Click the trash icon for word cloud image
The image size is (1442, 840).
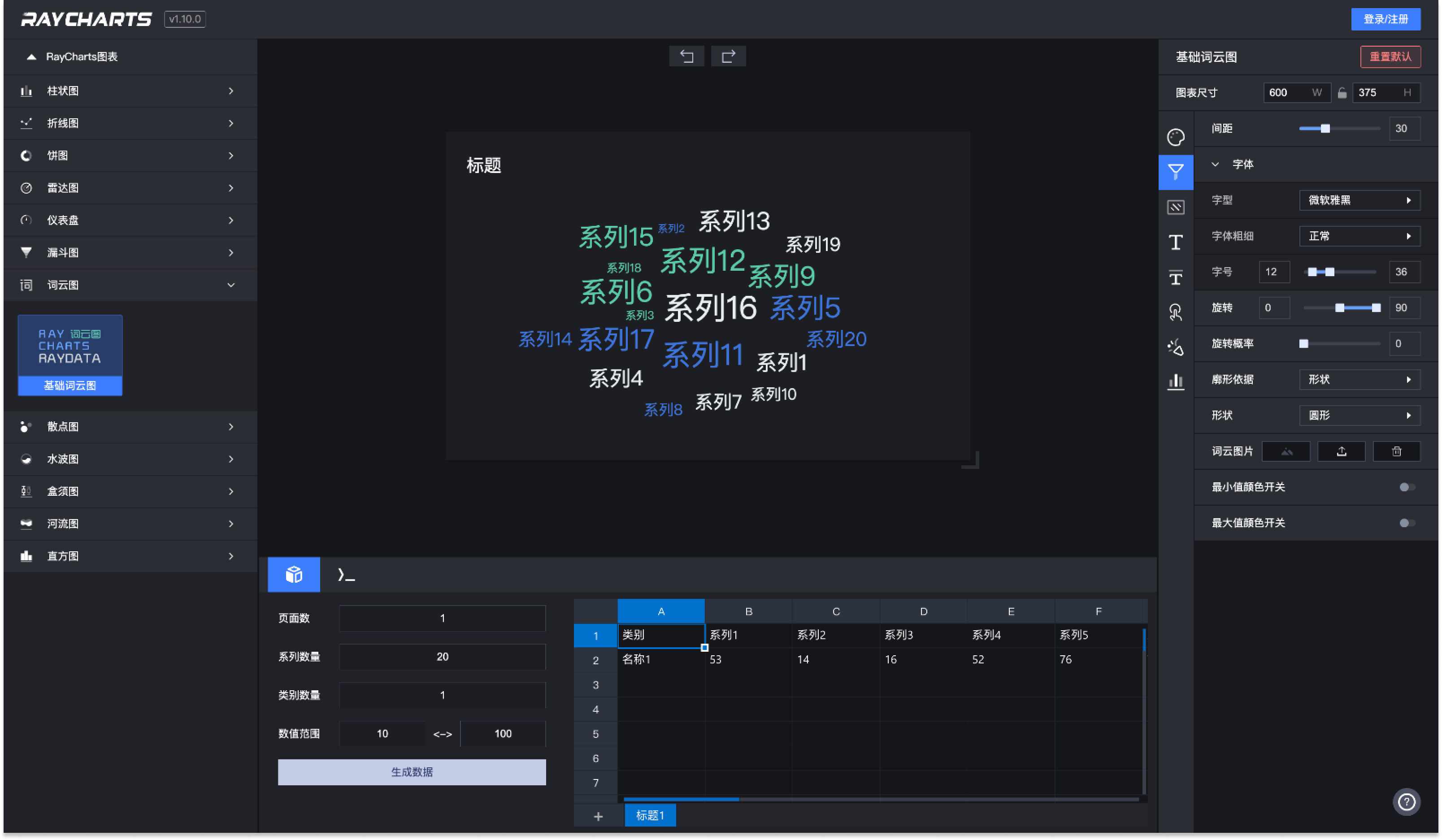click(1396, 451)
